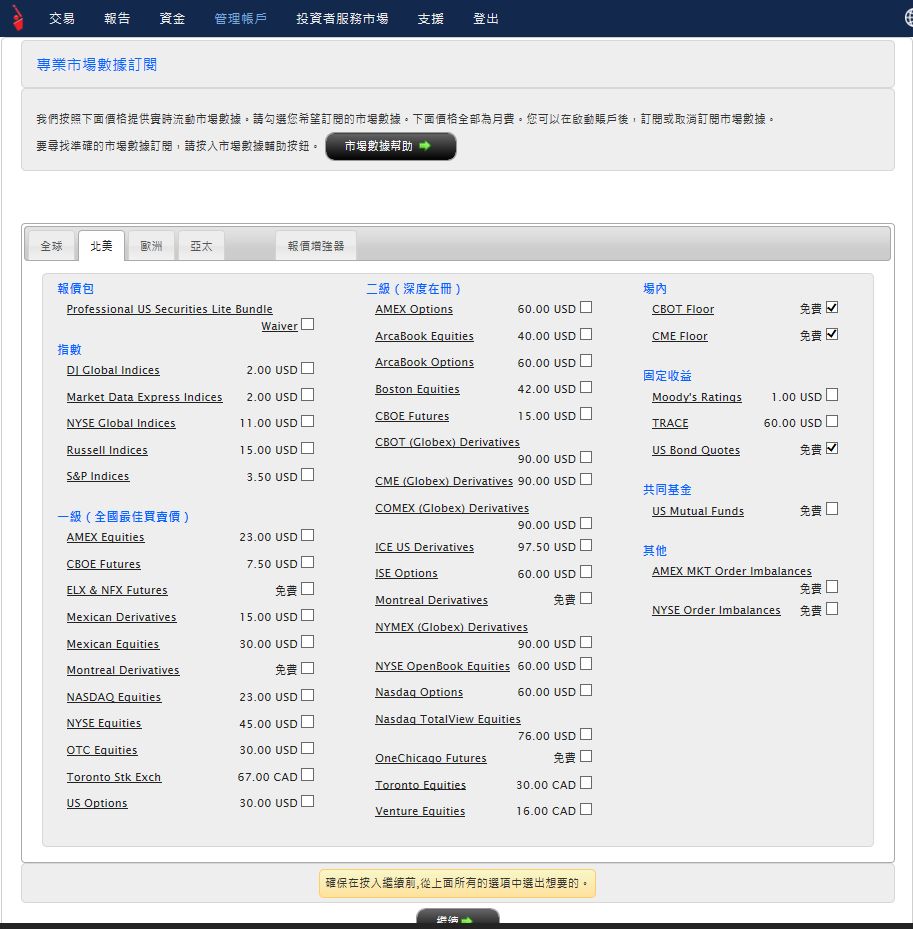This screenshot has width=913, height=929.
Task: Check the Market Data Express Indices box
Action: click(307, 395)
